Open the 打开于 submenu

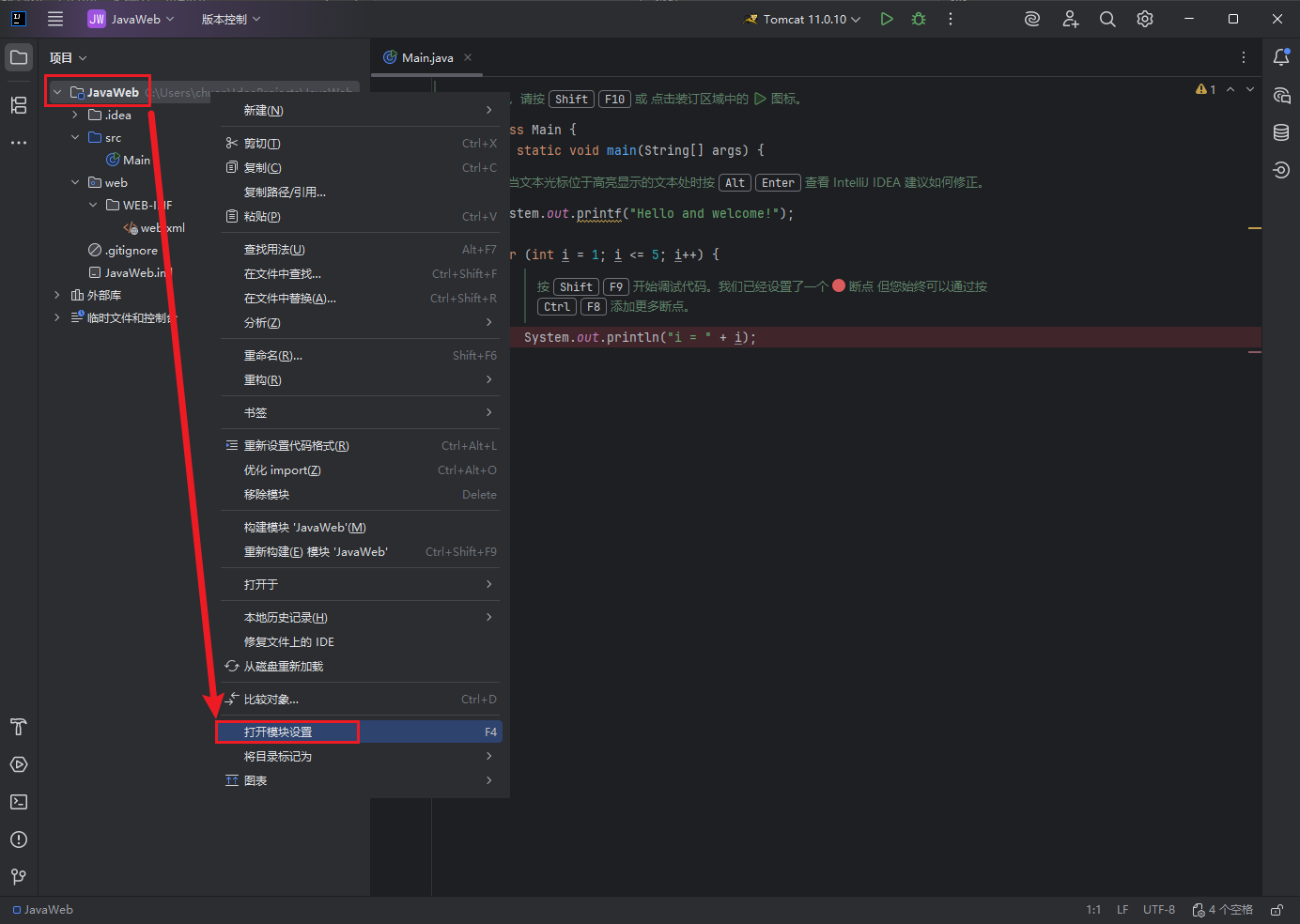coord(362,584)
